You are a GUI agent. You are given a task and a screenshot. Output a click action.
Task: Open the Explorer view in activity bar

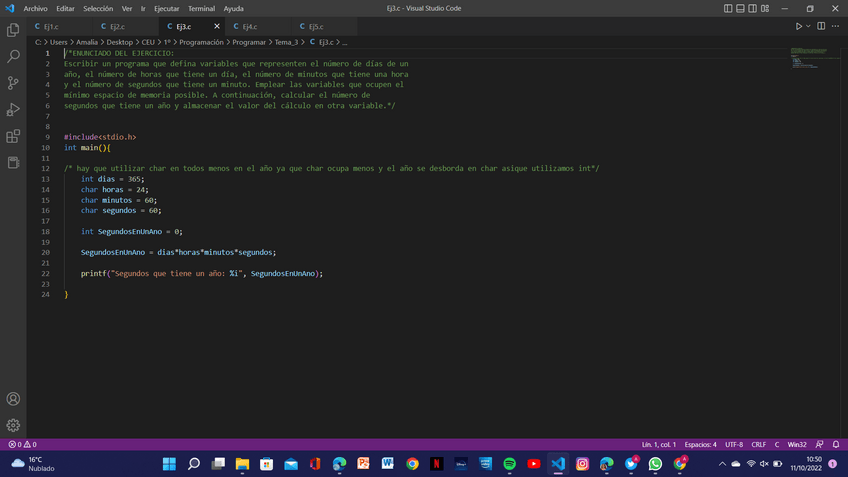click(x=13, y=31)
